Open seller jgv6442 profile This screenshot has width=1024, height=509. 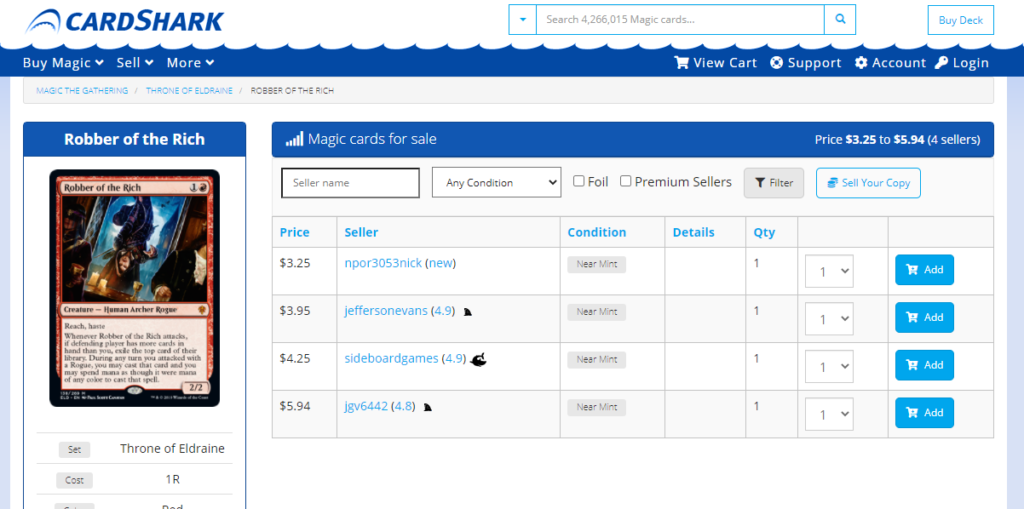pyautogui.click(x=366, y=406)
